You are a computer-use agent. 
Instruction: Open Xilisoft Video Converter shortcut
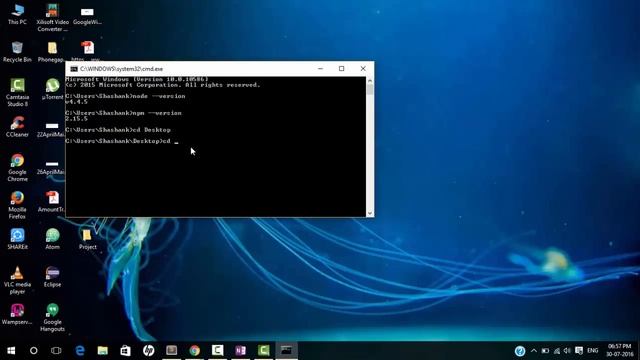tap(52, 18)
